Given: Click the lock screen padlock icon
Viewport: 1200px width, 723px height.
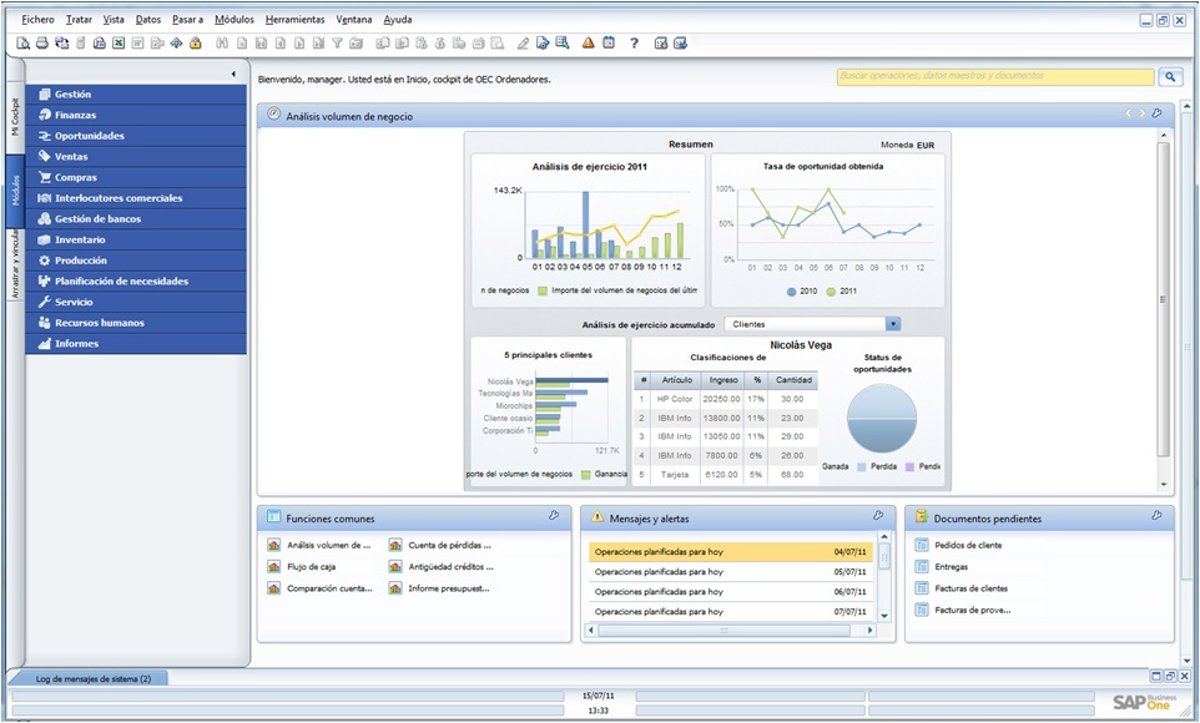Looking at the screenshot, I should (195, 43).
